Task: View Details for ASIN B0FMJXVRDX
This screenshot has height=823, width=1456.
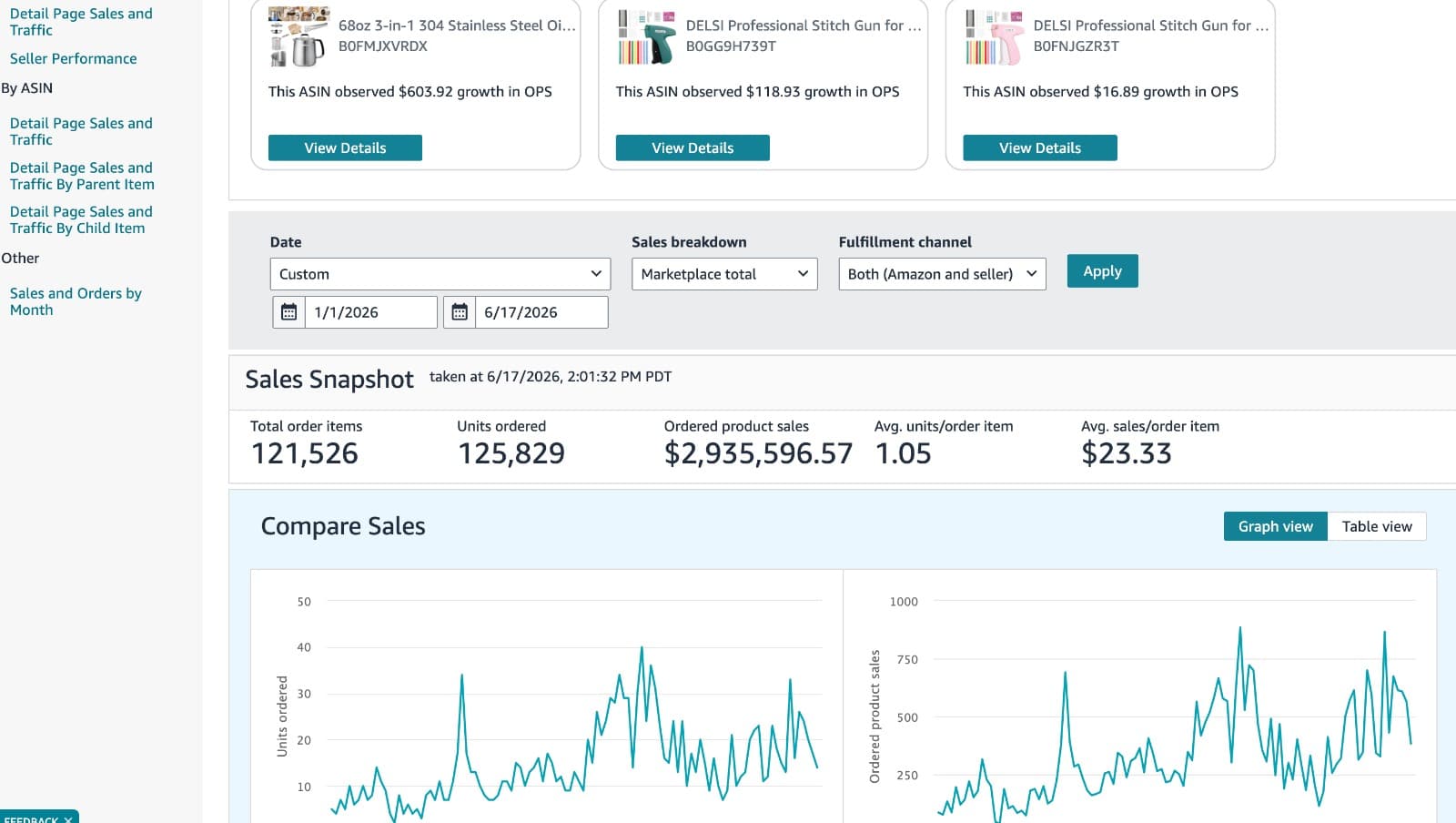Action: (x=345, y=147)
